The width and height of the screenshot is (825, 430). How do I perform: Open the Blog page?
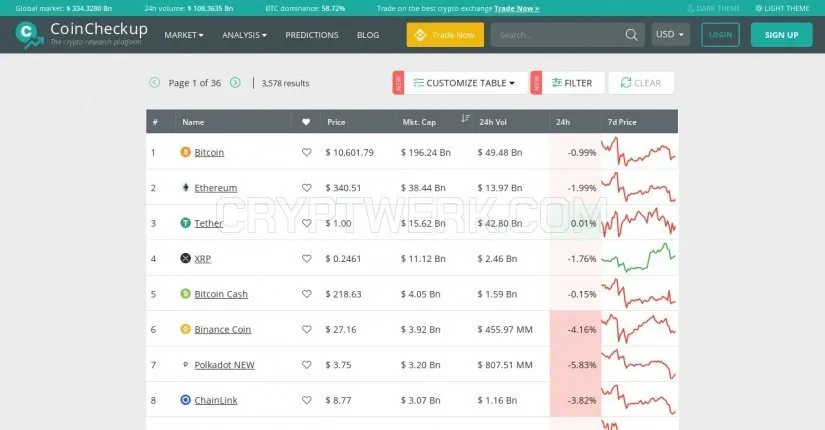pyautogui.click(x=368, y=35)
